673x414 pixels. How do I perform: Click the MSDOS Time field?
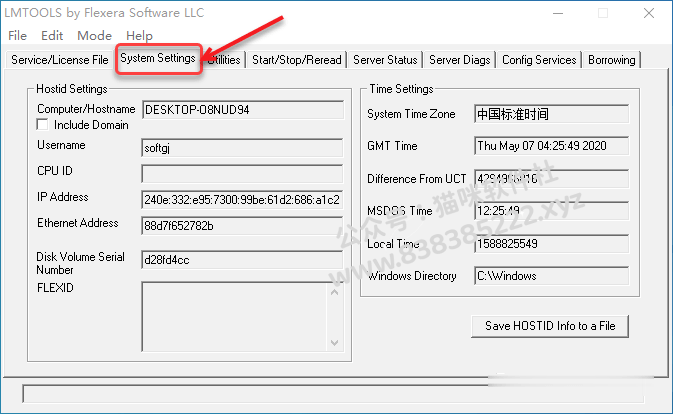click(552, 211)
